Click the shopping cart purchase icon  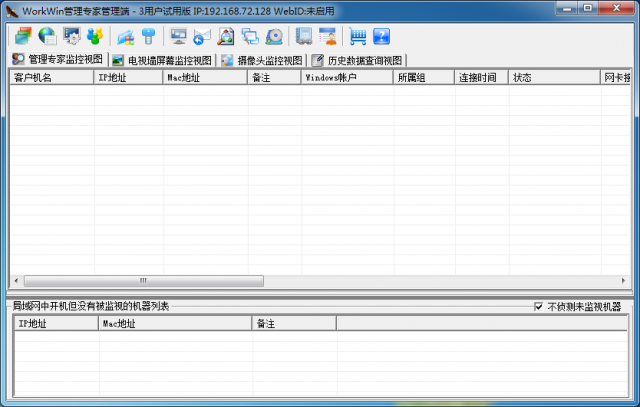coord(358,36)
